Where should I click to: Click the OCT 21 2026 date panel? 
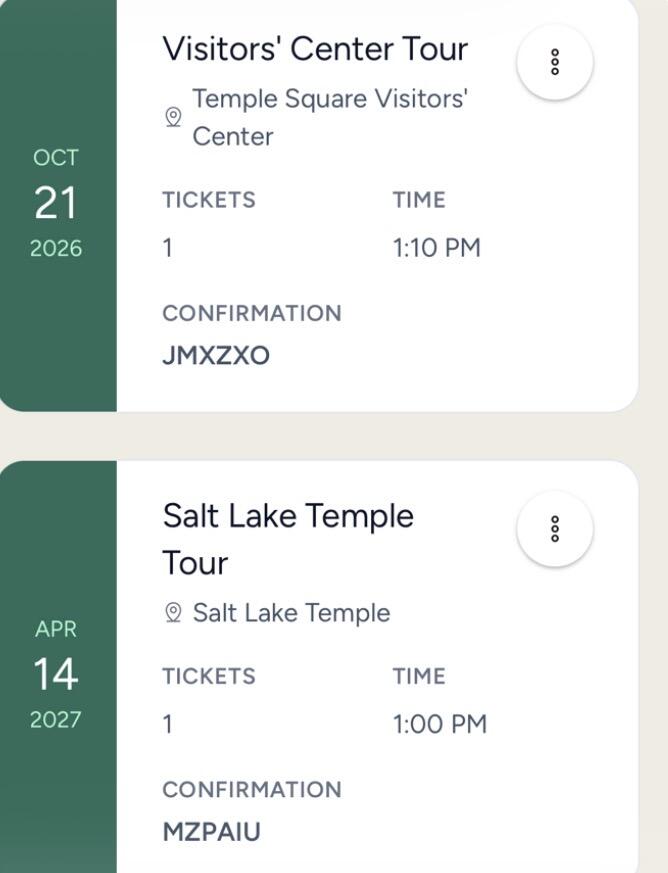click(58, 203)
